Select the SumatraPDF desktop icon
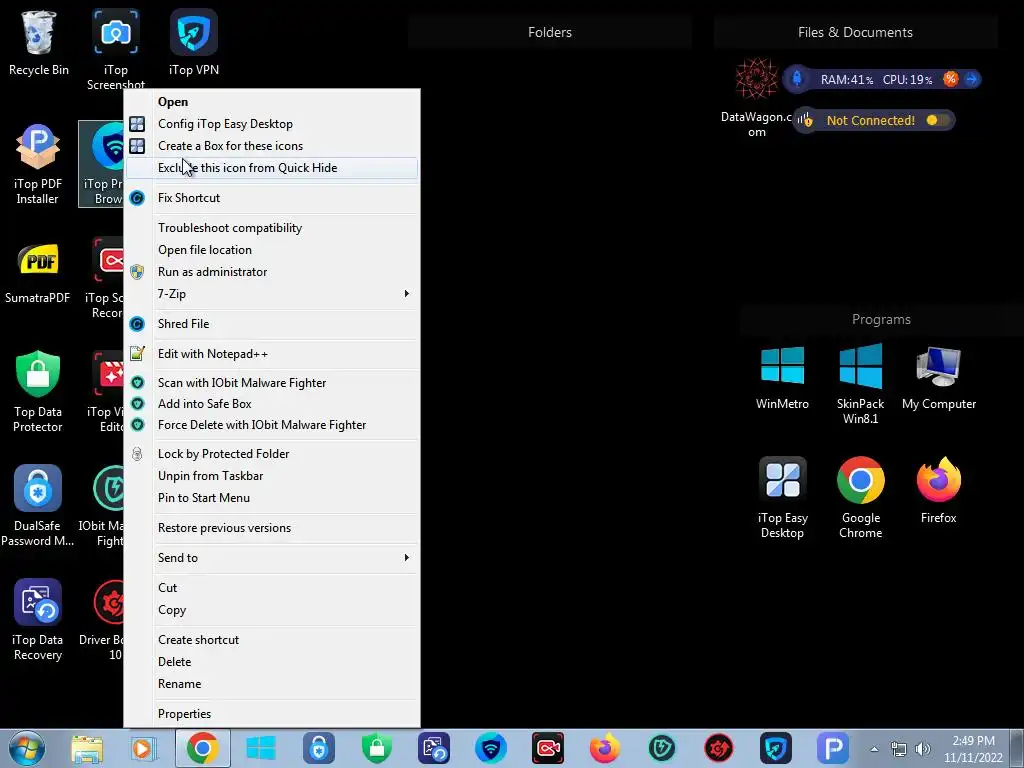Screen dimensions: 1024x768 tap(37, 271)
